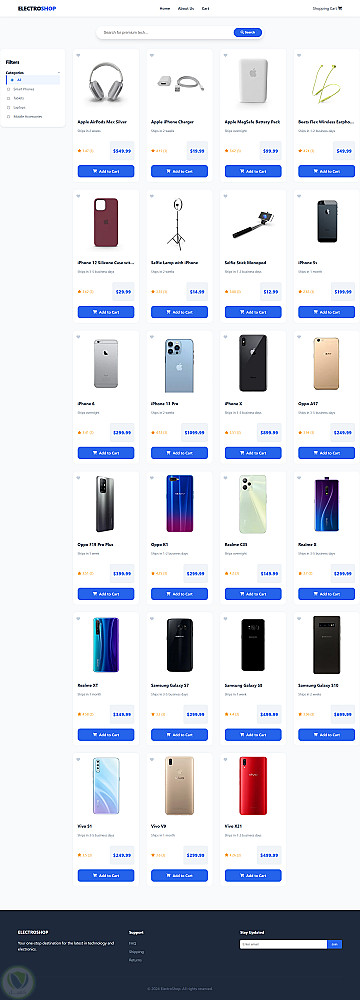Image resolution: width=360 pixels, height=1000 pixels.
Task: Select the Tablets category filter
Action: point(19,98)
